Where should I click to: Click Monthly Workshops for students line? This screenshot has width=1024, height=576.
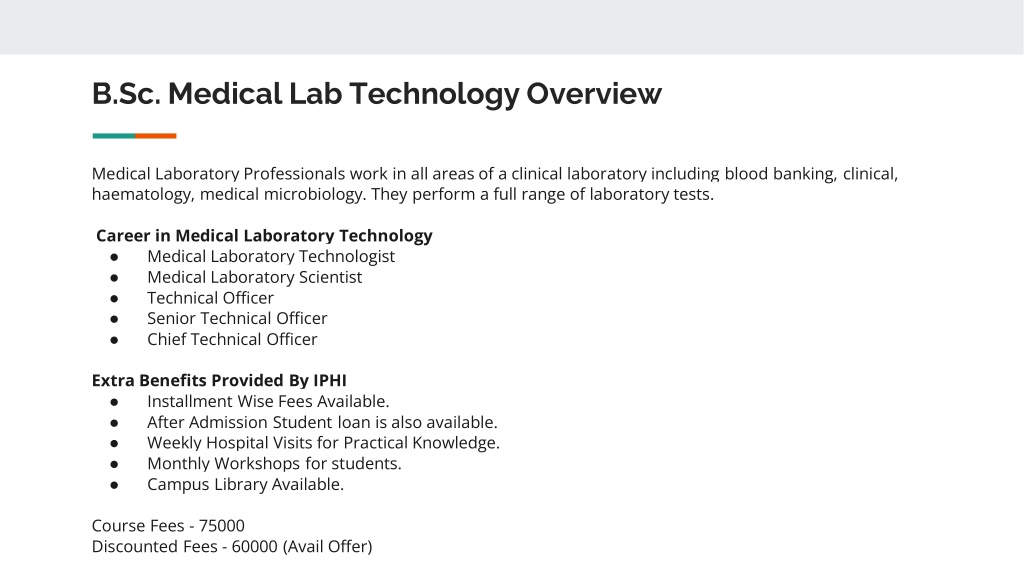(274, 464)
